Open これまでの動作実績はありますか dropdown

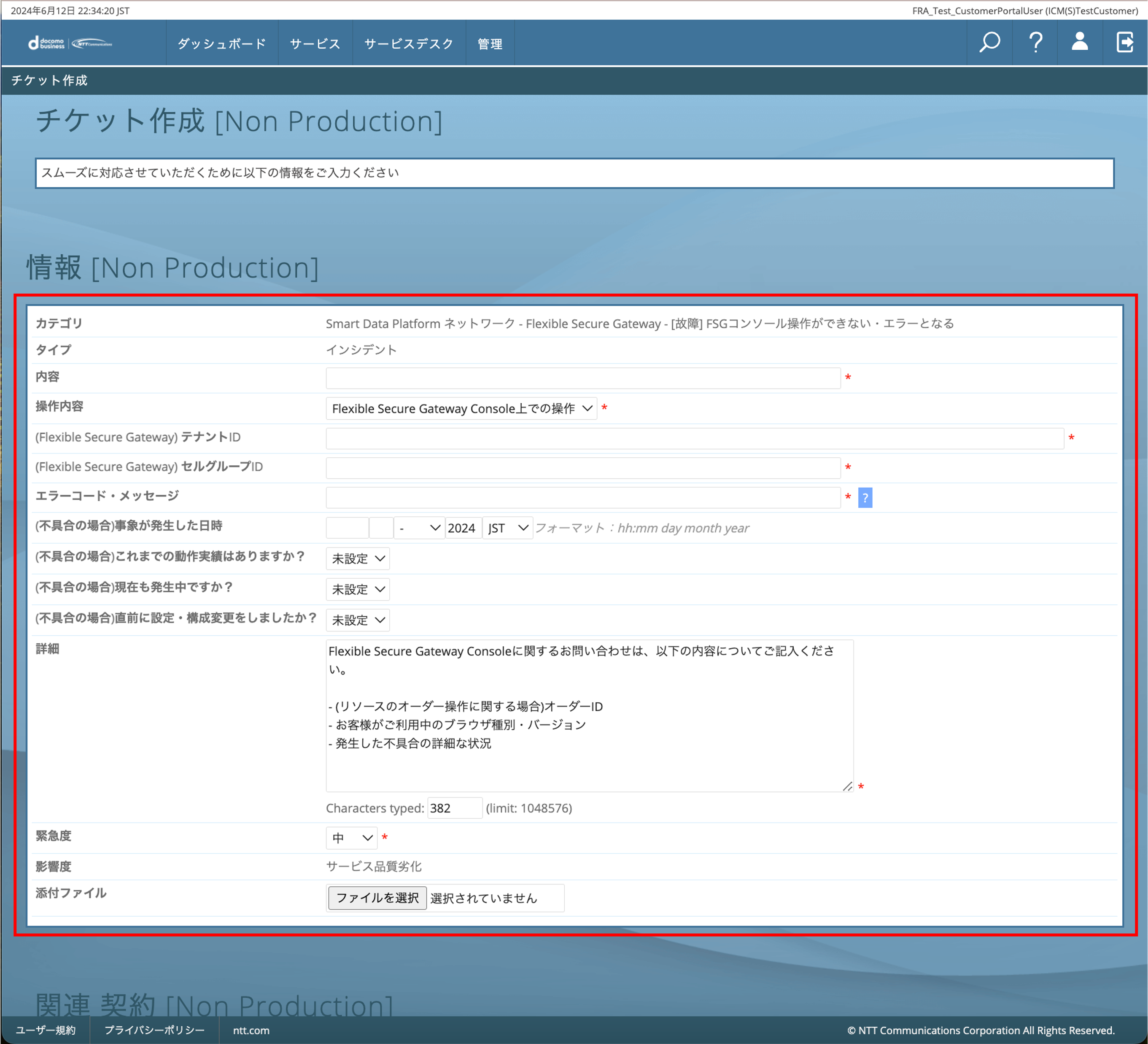(x=358, y=559)
